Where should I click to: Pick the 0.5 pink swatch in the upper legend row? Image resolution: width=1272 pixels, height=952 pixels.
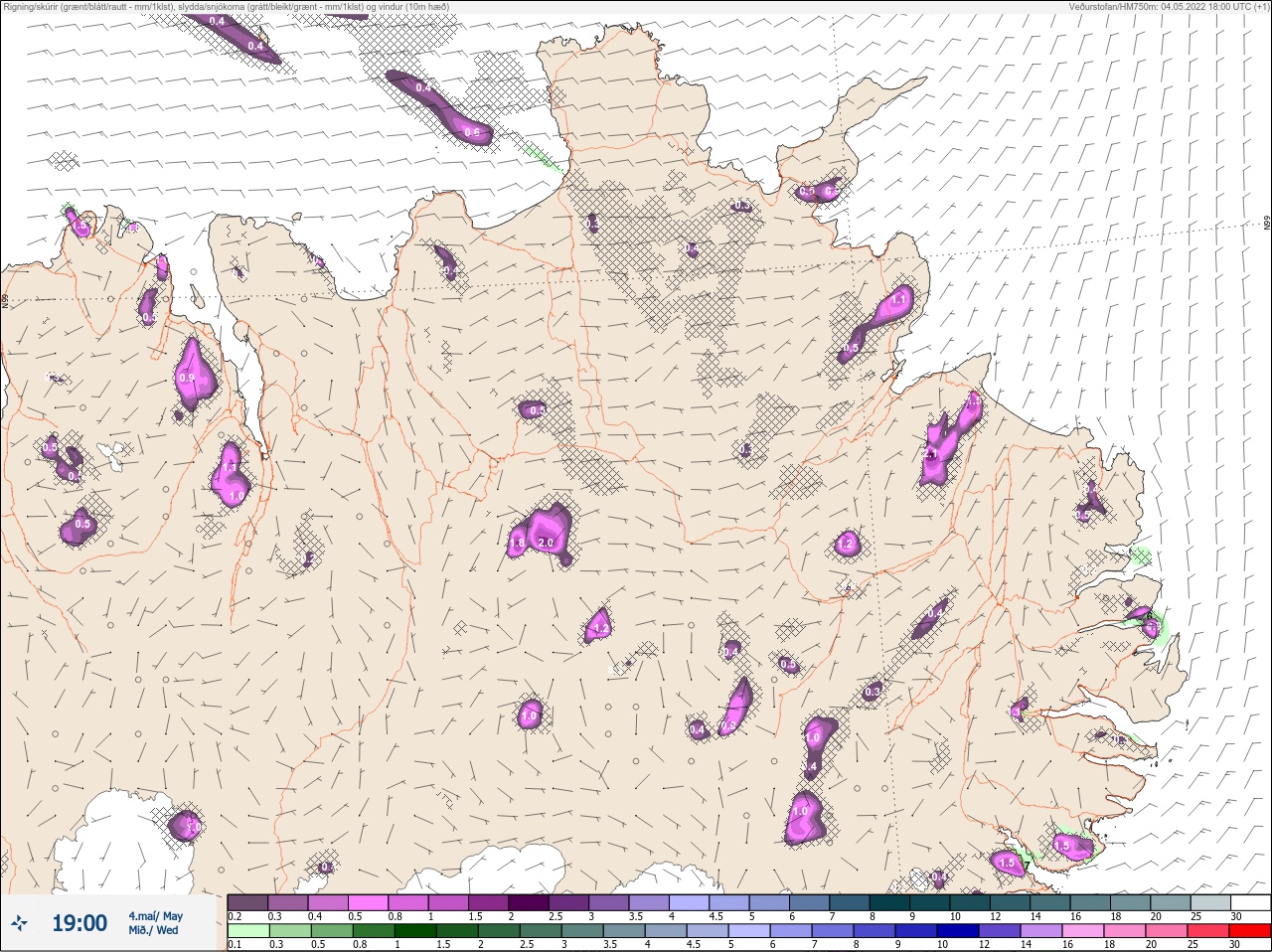tap(369, 903)
